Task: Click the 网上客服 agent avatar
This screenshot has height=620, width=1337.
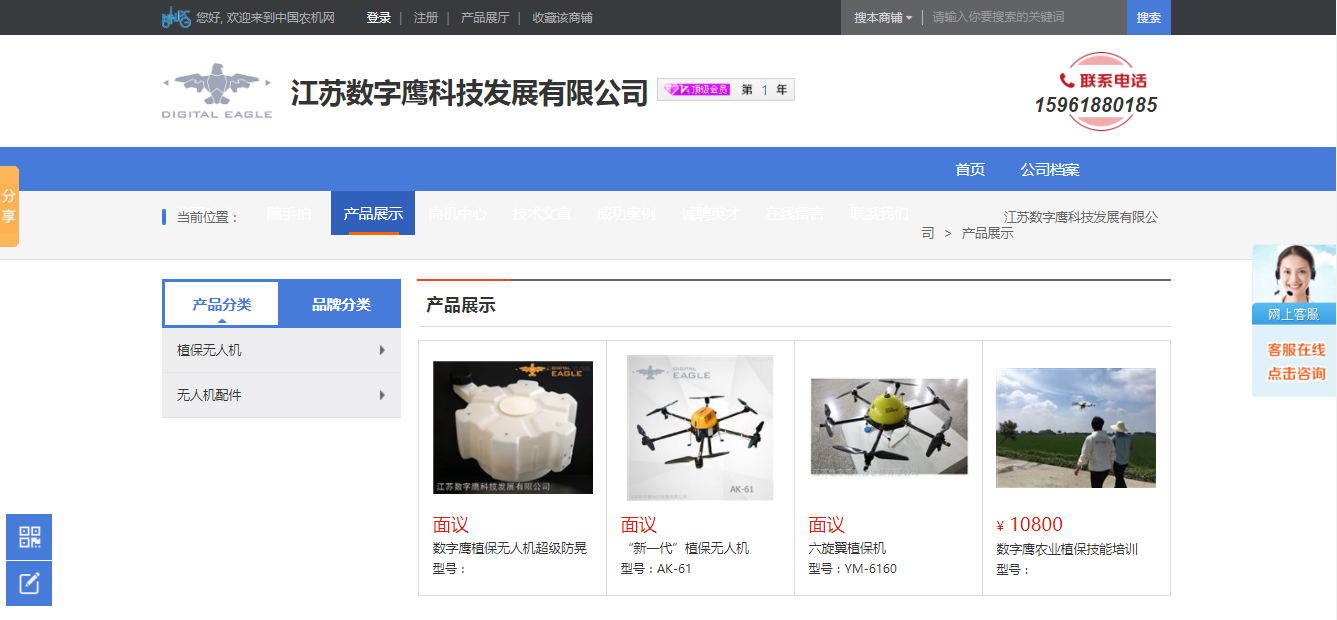Action: pos(1294,274)
